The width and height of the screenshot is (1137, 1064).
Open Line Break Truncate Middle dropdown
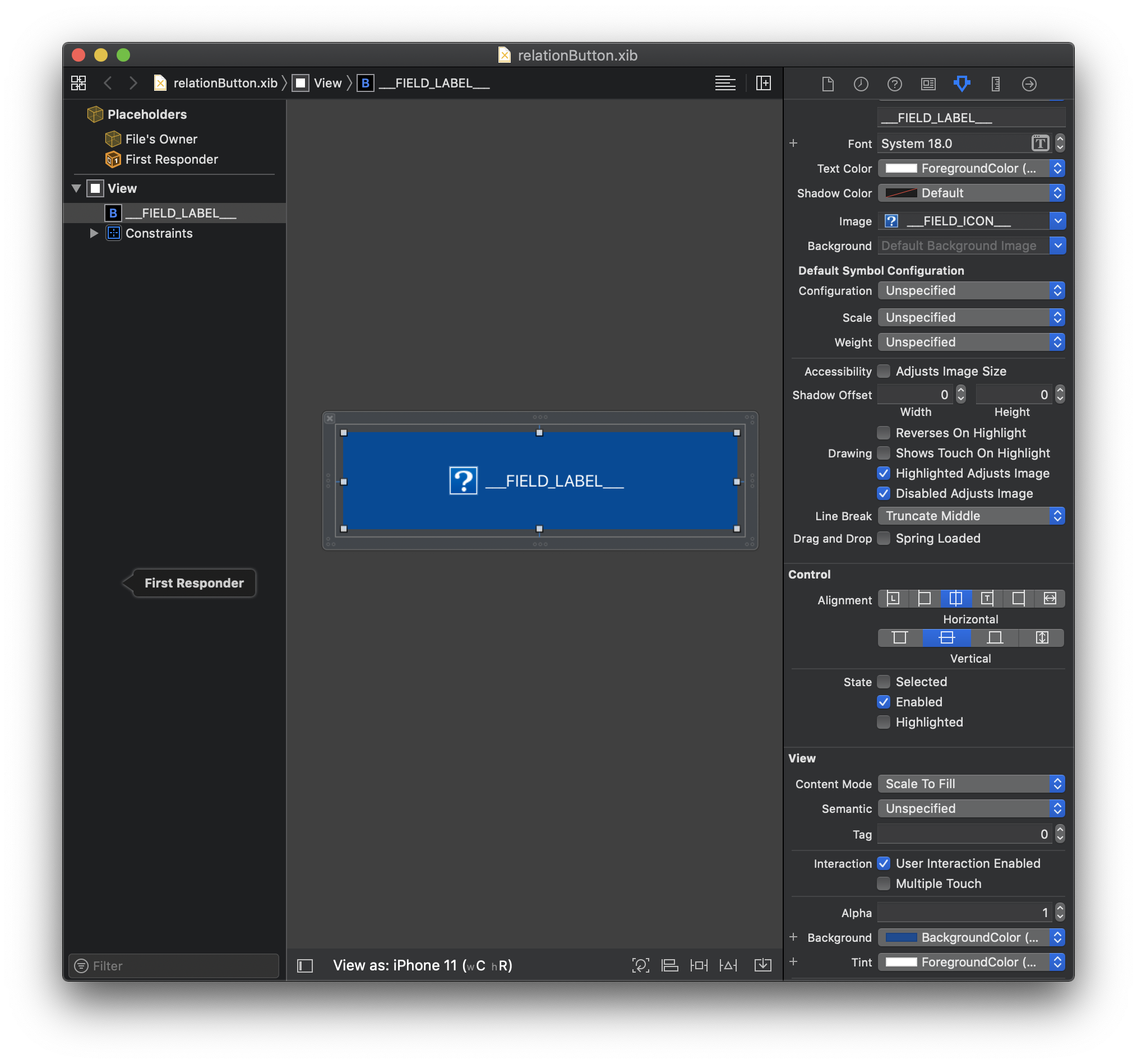(x=971, y=516)
